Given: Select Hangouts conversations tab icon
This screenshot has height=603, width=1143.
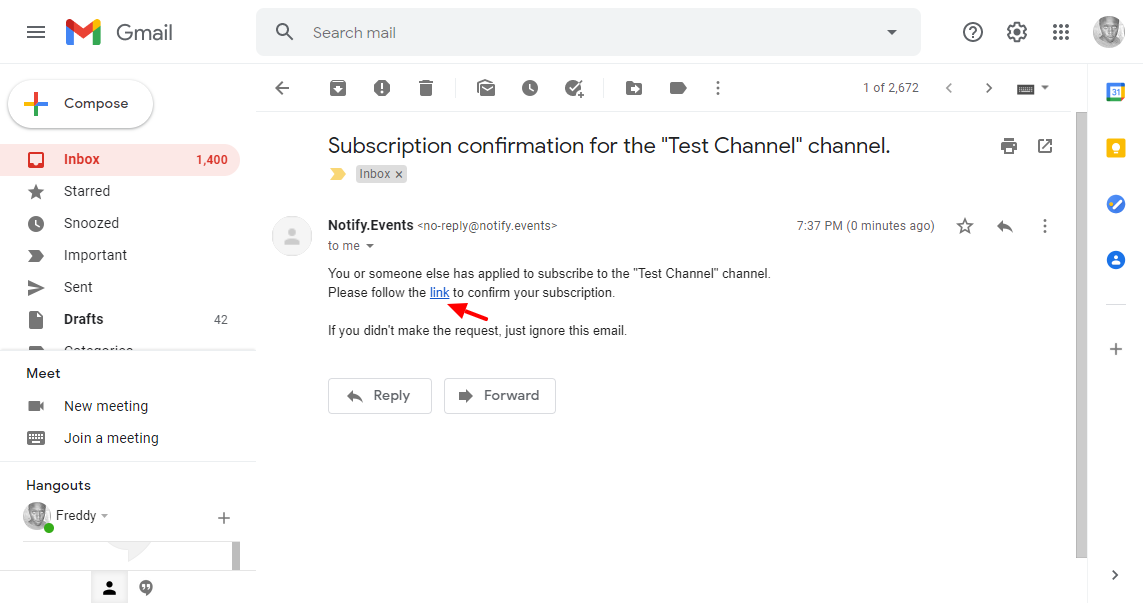Looking at the screenshot, I should coord(146,588).
